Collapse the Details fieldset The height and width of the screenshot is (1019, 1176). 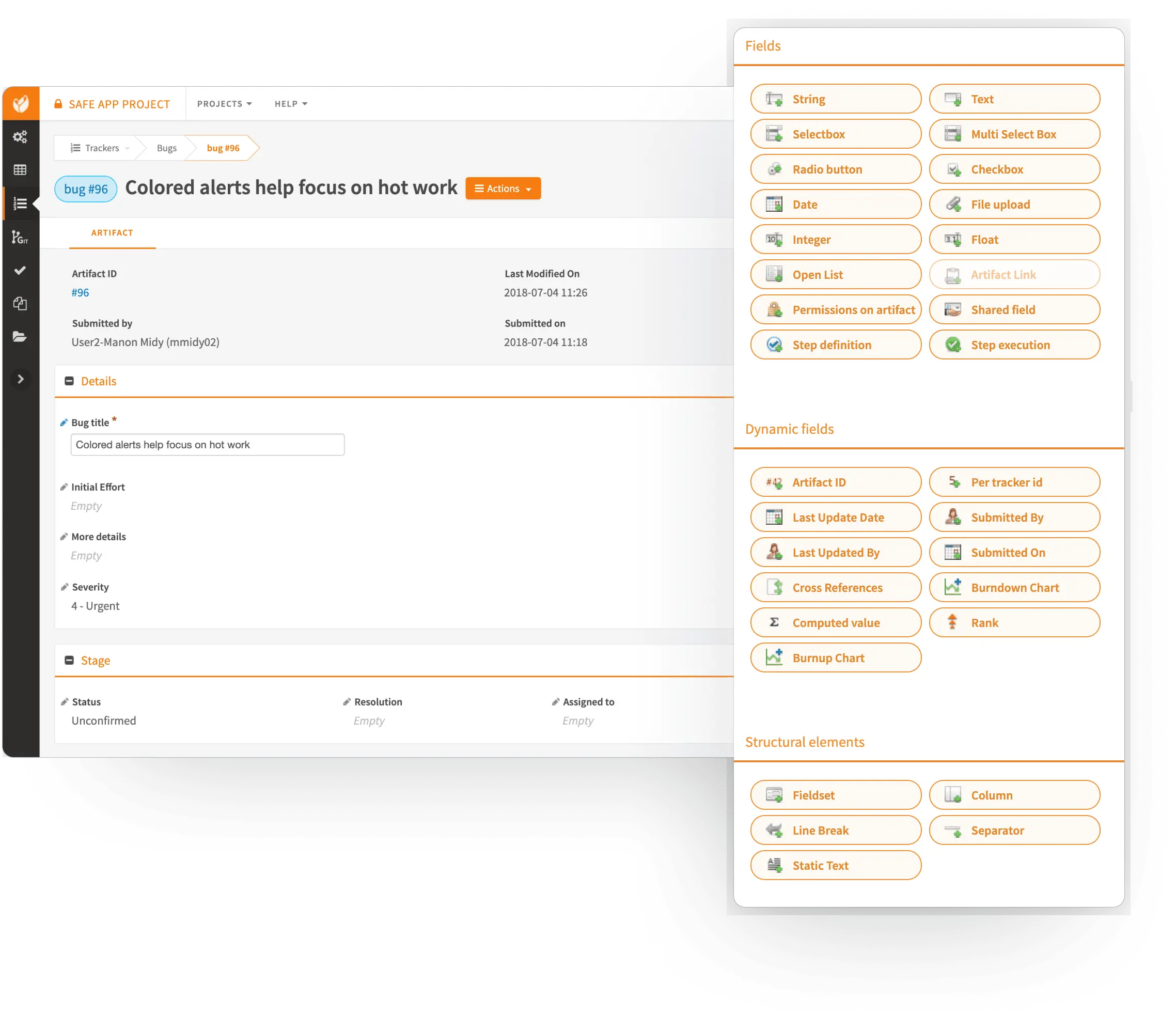tap(69, 382)
